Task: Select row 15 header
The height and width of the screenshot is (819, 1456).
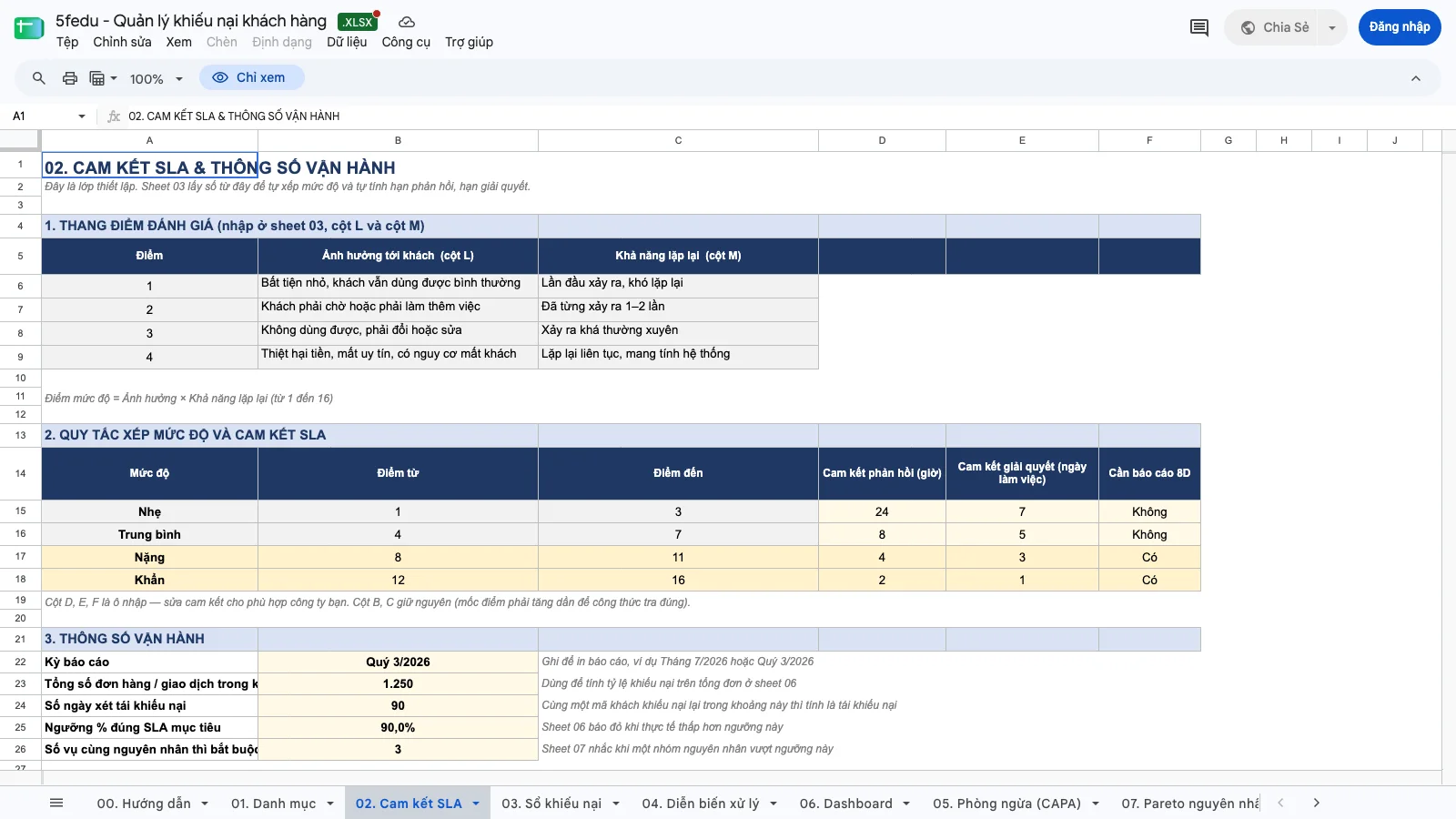Action: point(20,511)
